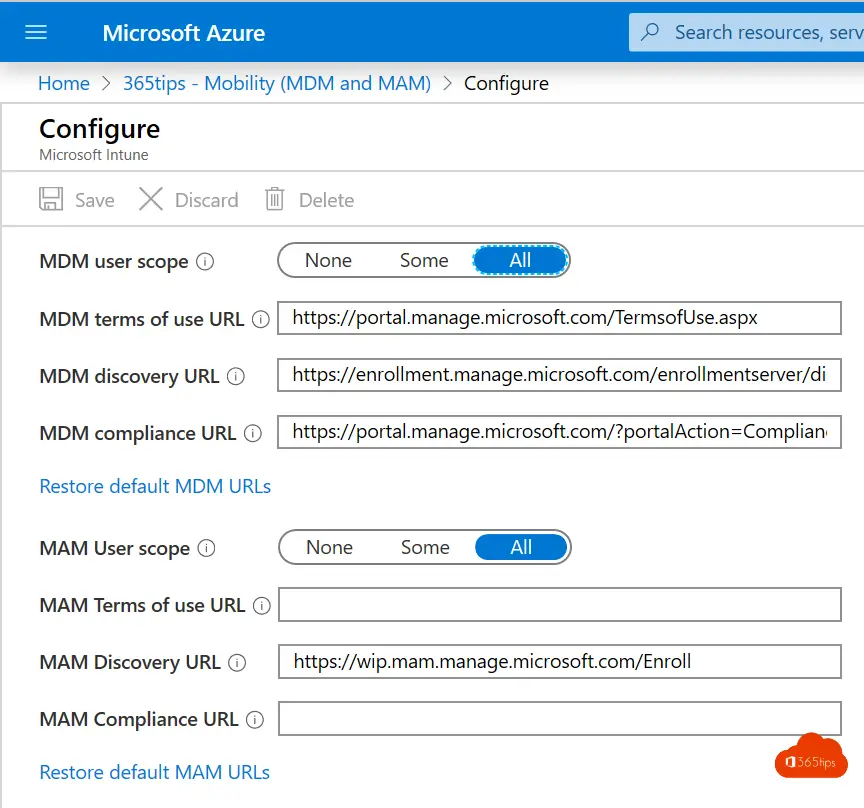This screenshot has width=864, height=808.
Task: Click the empty MAM Compliance URL field
Action: pyautogui.click(x=560, y=718)
